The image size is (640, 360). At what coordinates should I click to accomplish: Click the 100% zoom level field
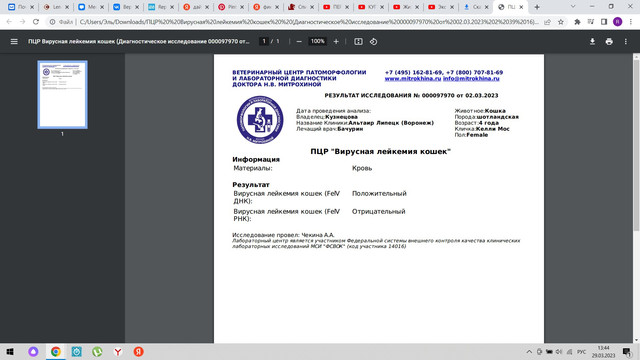click(x=317, y=41)
